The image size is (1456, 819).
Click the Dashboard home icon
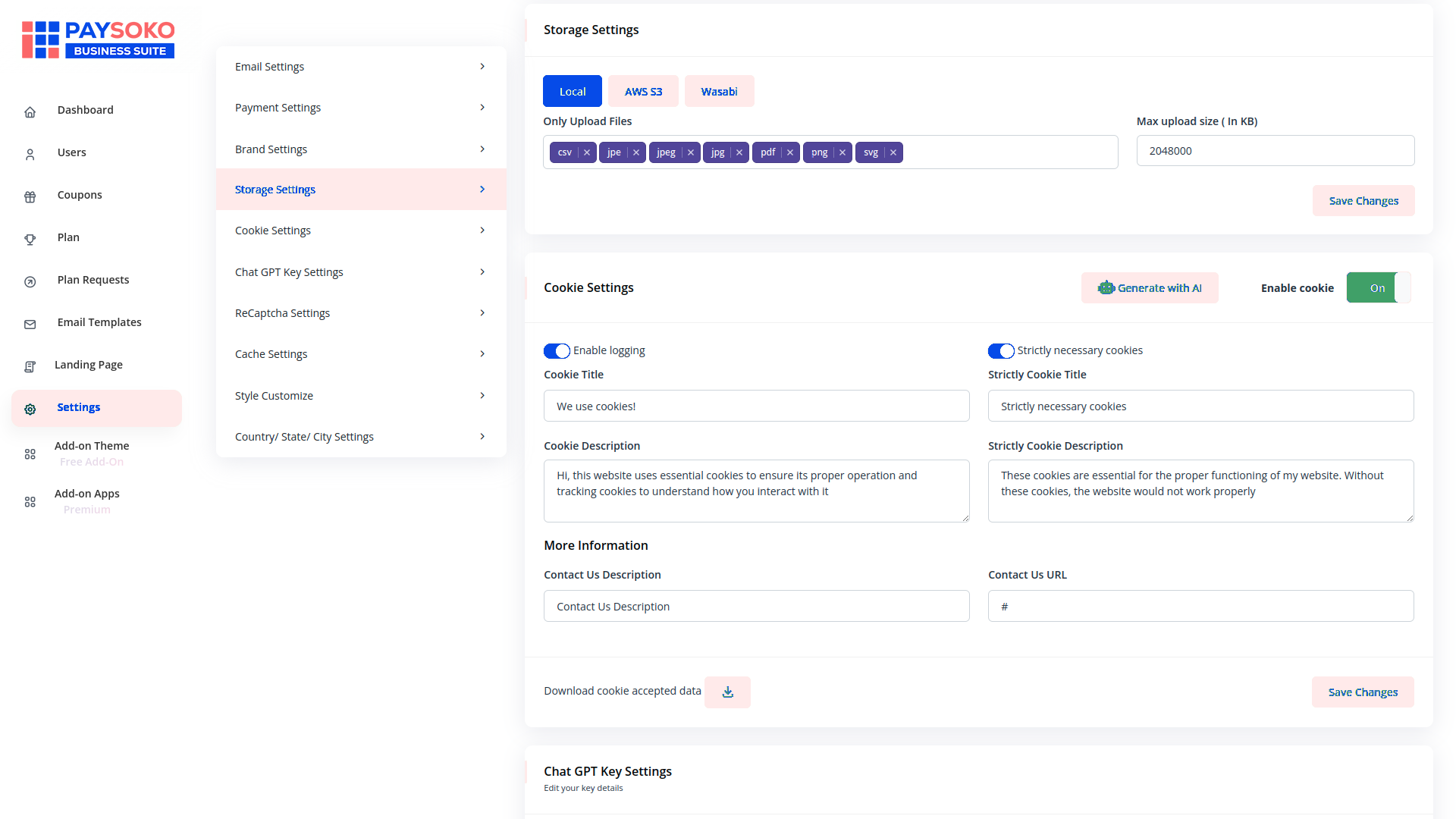(x=30, y=112)
